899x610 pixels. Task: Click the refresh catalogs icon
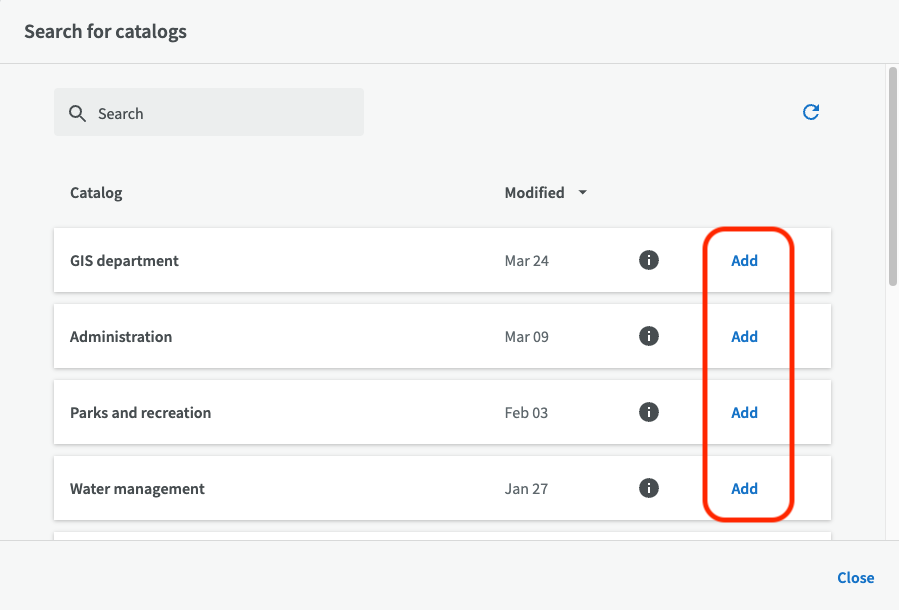tap(811, 112)
